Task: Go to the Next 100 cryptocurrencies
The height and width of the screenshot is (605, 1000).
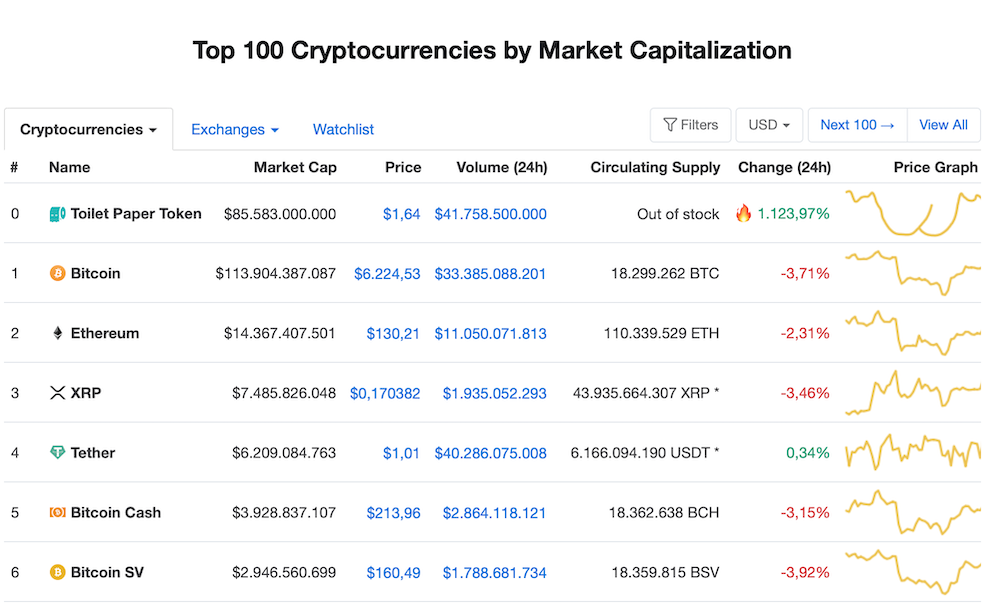Action: (x=857, y=125)
